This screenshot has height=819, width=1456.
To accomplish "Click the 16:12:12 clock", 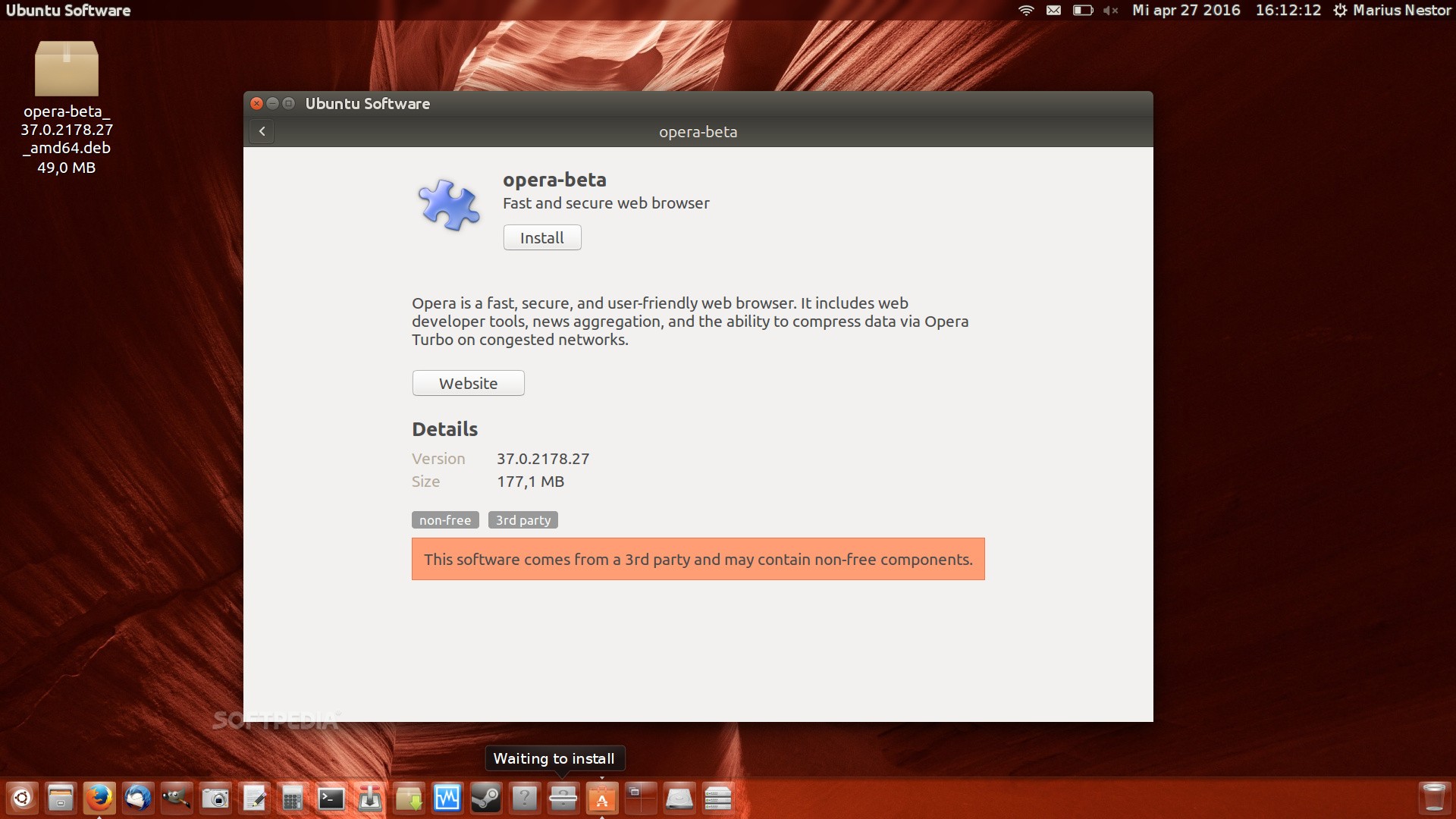I will tap(1288, 10).
